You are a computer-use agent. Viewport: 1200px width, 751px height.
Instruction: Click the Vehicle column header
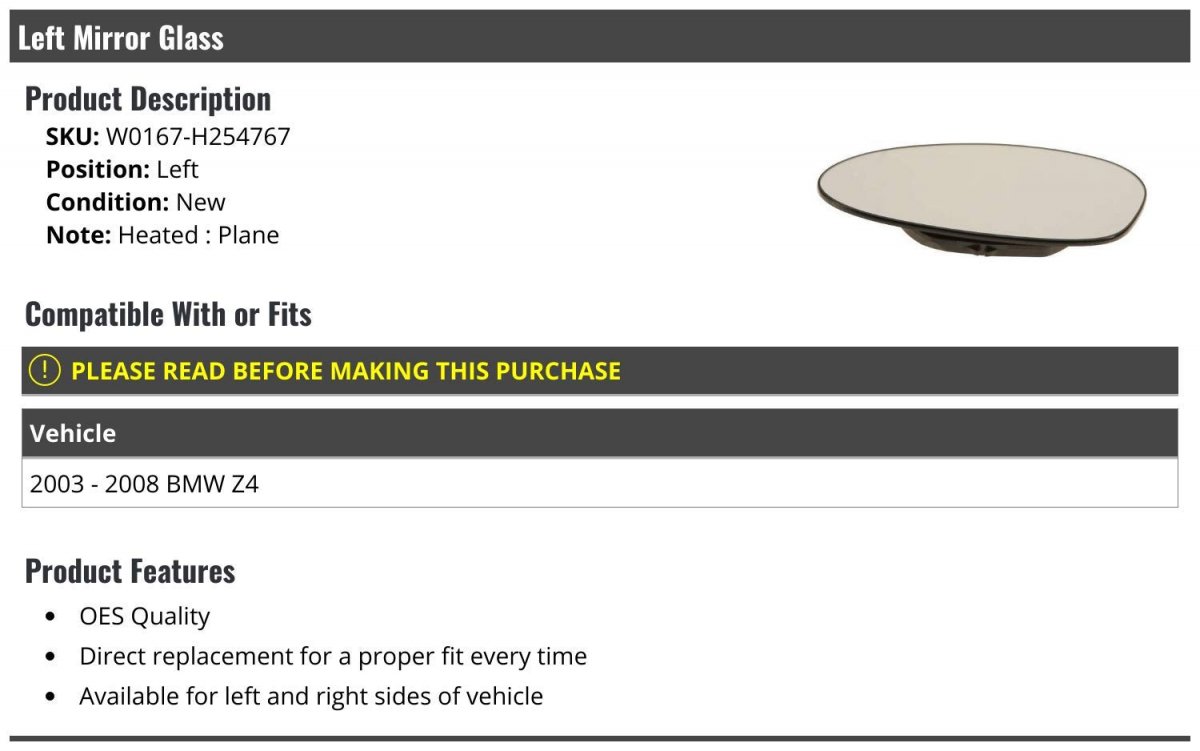pyautogui.click(x=73, y=433)
